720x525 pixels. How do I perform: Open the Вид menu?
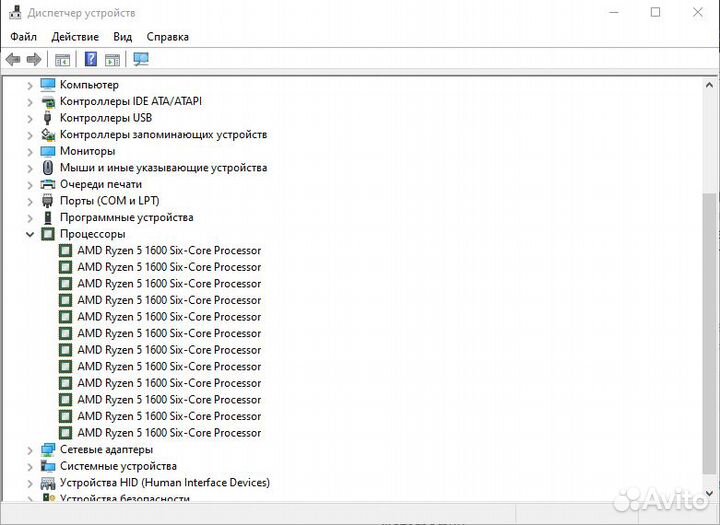[122, 37]
